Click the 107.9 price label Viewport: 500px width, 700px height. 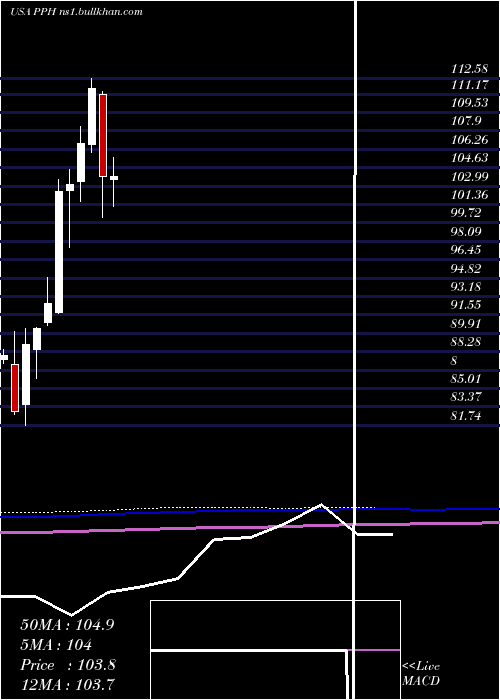click(466, 121)
